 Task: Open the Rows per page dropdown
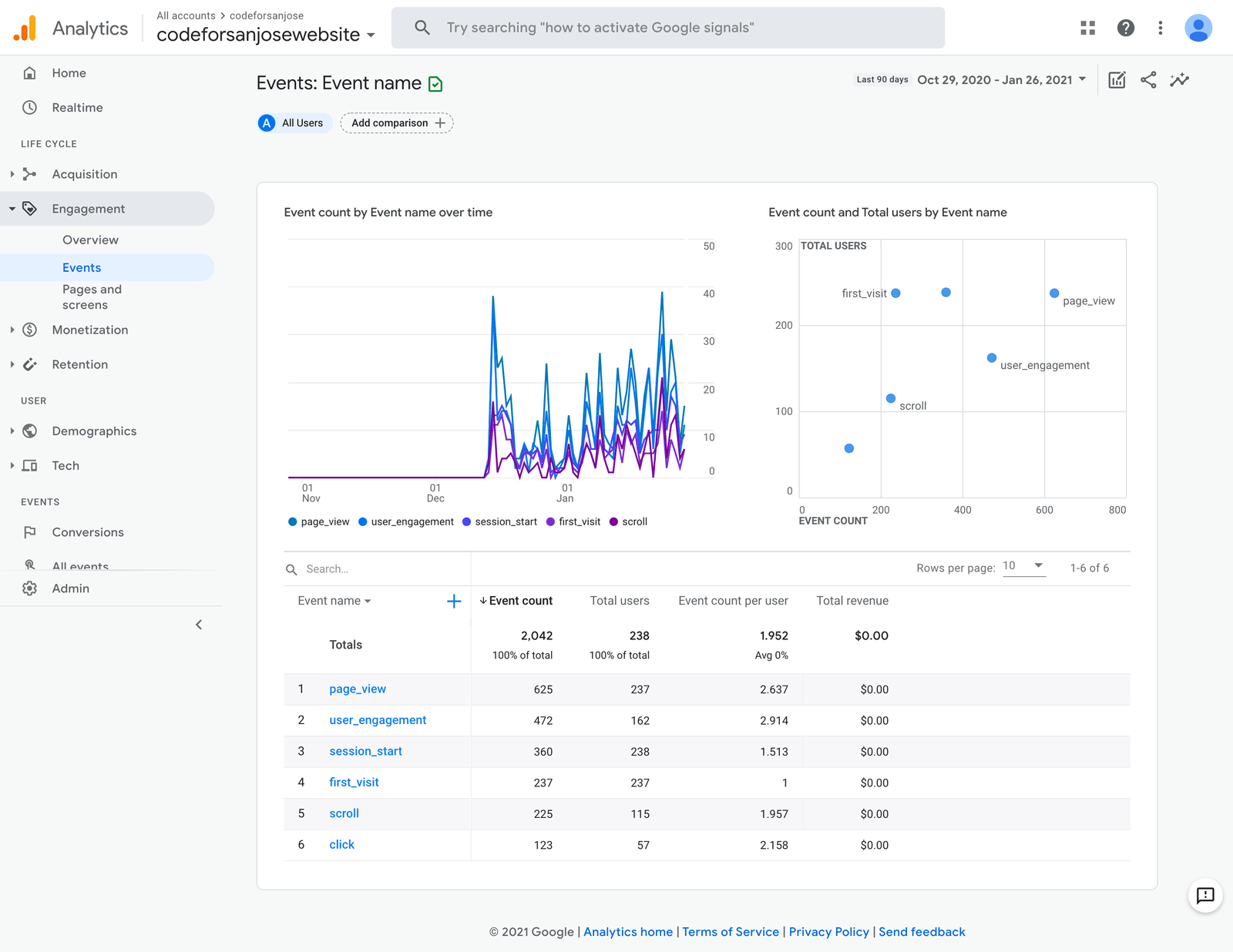pos(1023,566)
